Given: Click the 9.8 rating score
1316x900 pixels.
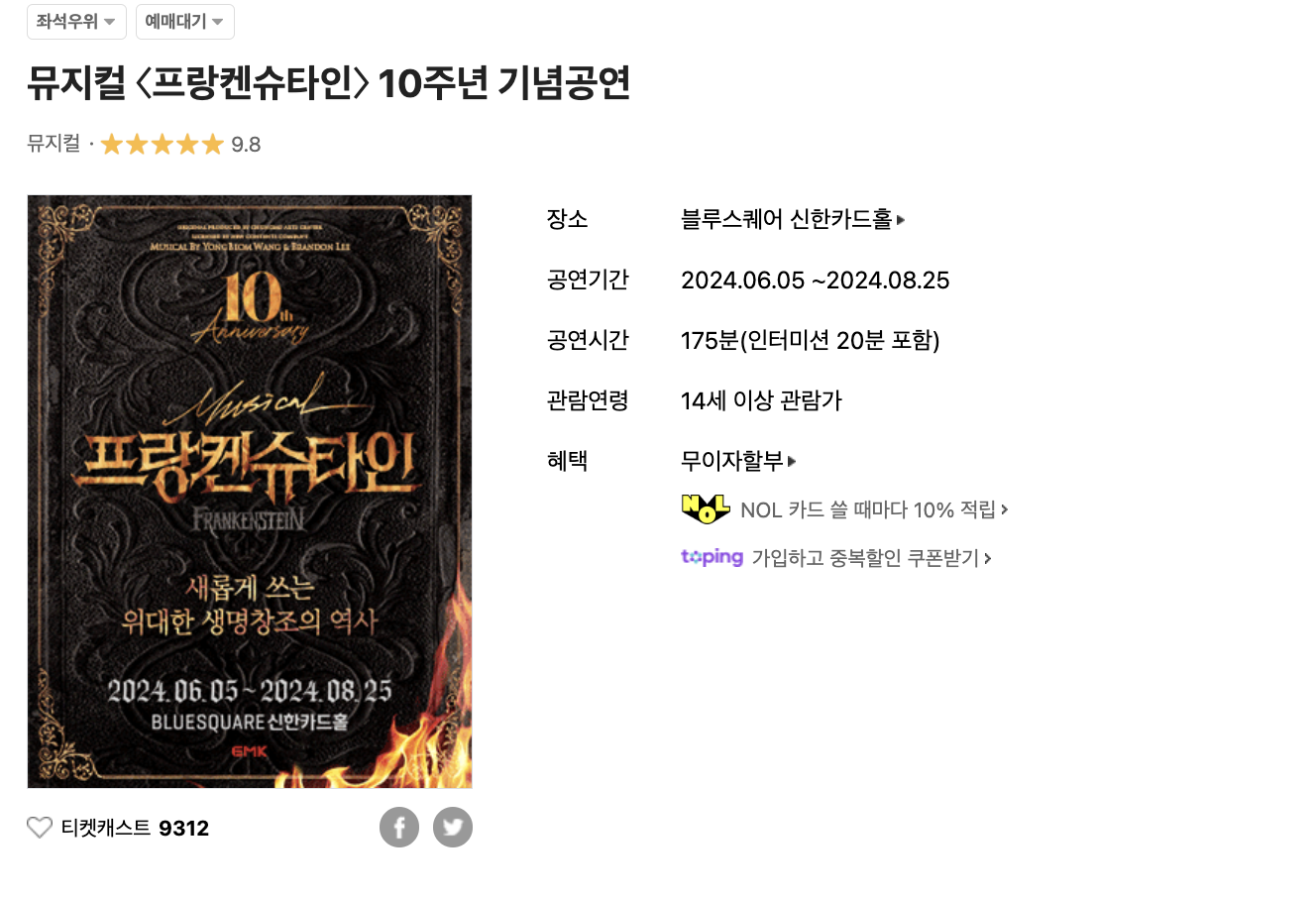Looking at the screenshot, I should pos(246,145).
